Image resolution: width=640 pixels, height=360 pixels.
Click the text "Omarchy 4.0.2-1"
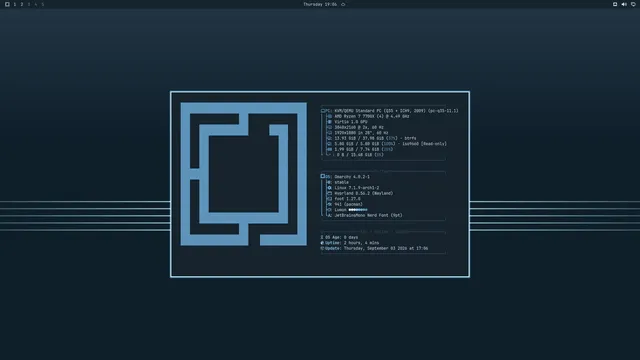(x=352, y=177)
